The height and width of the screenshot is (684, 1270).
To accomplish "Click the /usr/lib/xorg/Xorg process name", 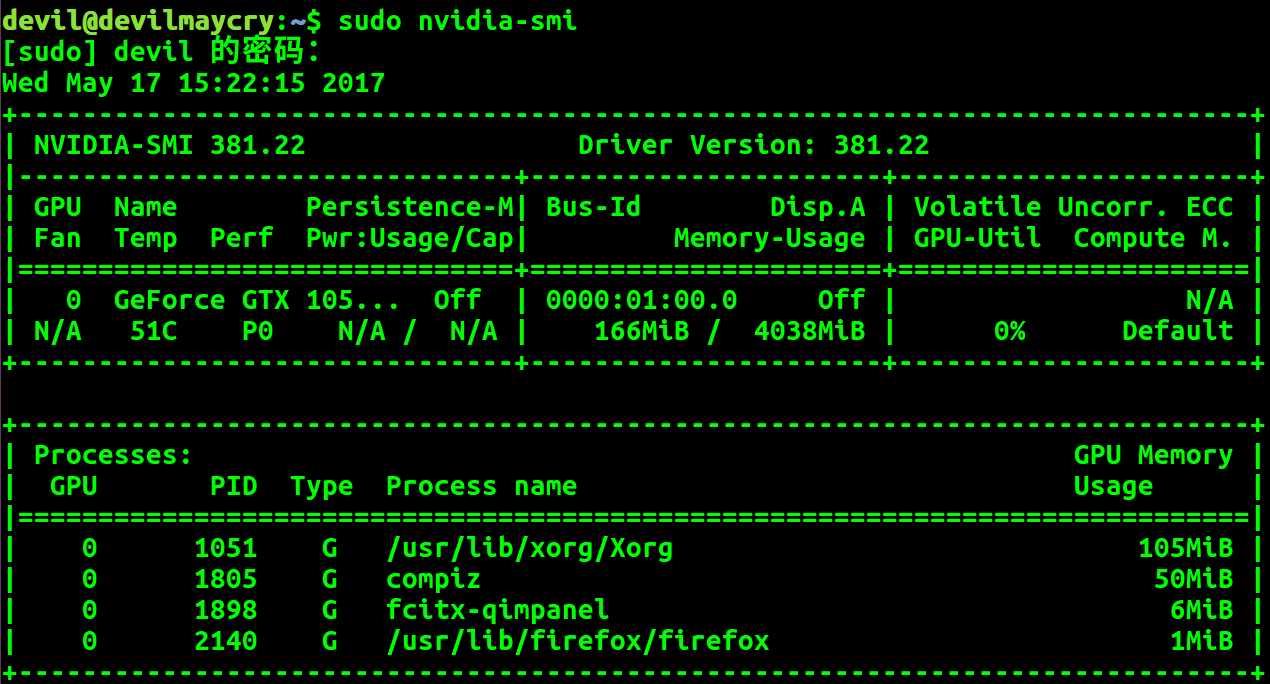I will tap(529, 549).
